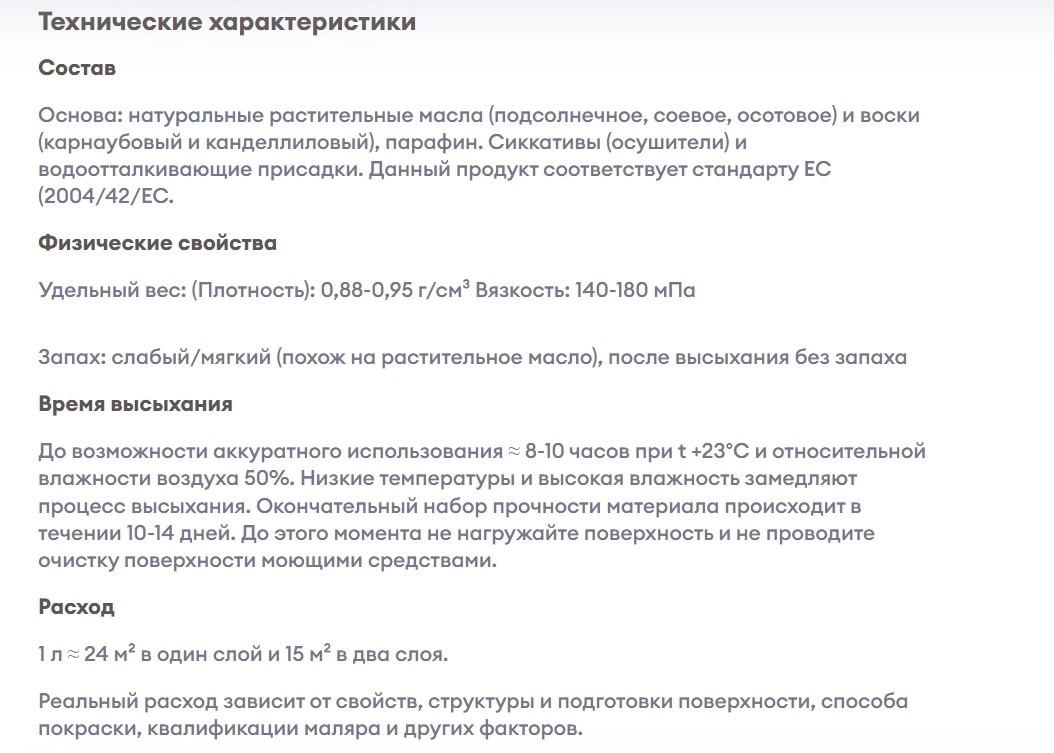
Task: Click the paragraph starting with Реальный расход зависит
Action: [x=473, y=715]
